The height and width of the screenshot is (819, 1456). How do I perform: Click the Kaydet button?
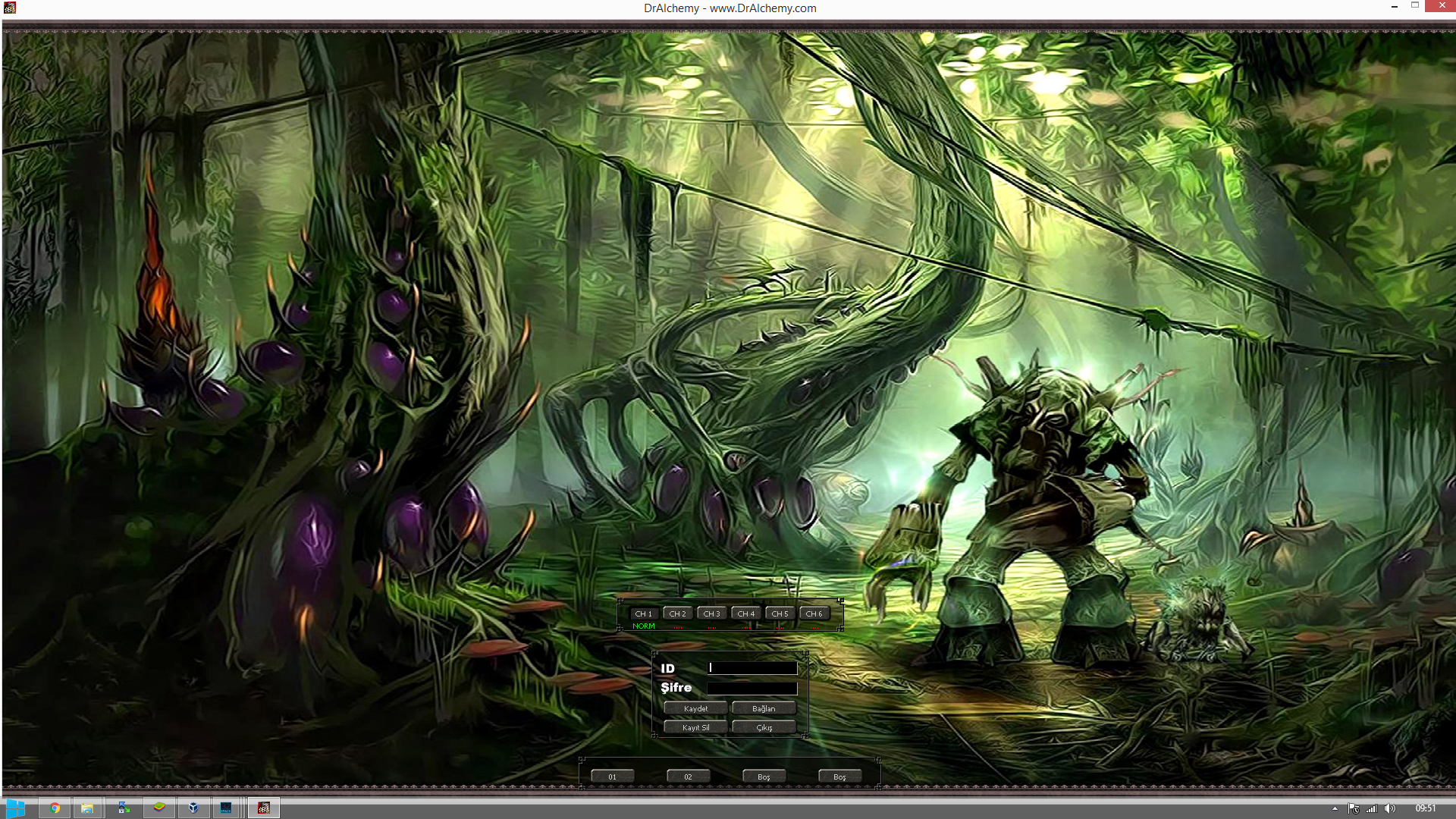point(695,708)
